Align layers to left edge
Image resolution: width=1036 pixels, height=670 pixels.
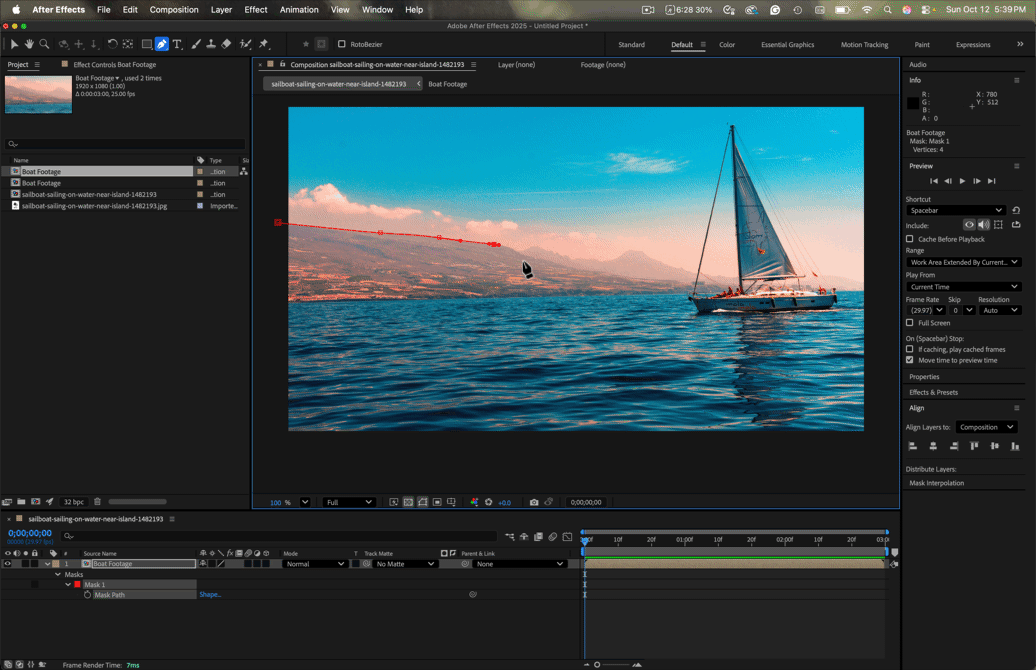[912, 446]
